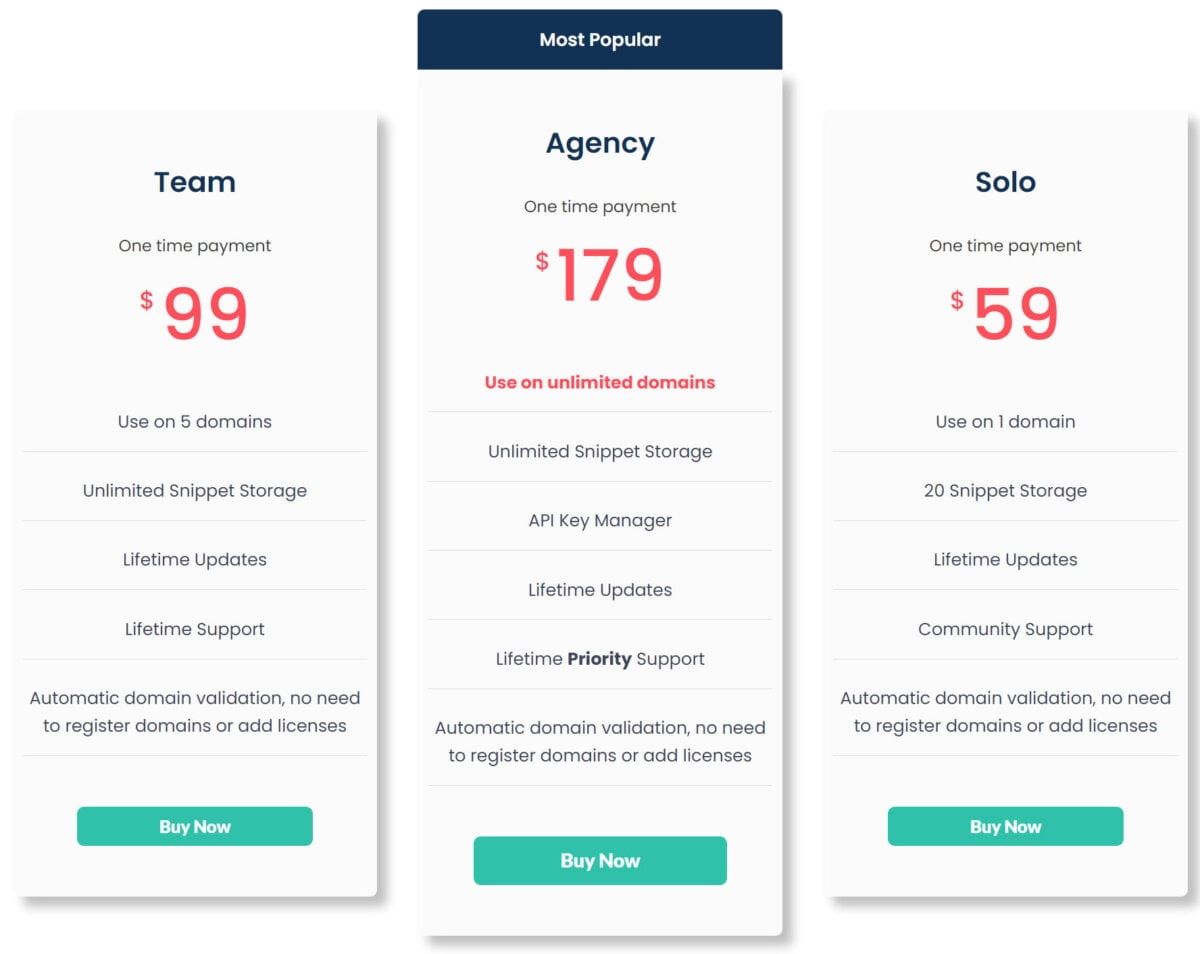Click the Team plan heading
1200x954 pixels.
point(195,182)
